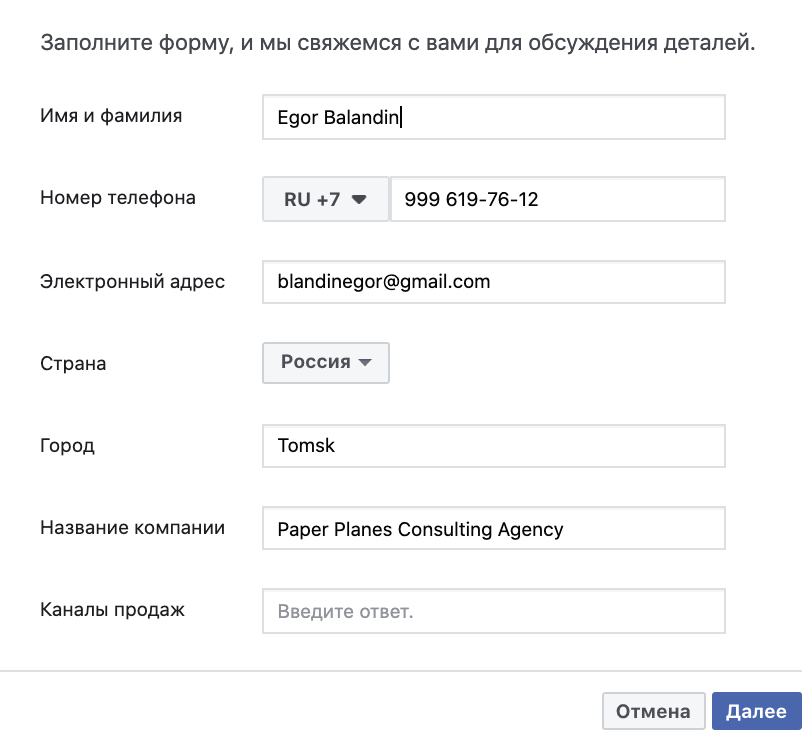Click the Электронный адрес label
The height and width of the screenshot is (744, 812).
point(133,281)
